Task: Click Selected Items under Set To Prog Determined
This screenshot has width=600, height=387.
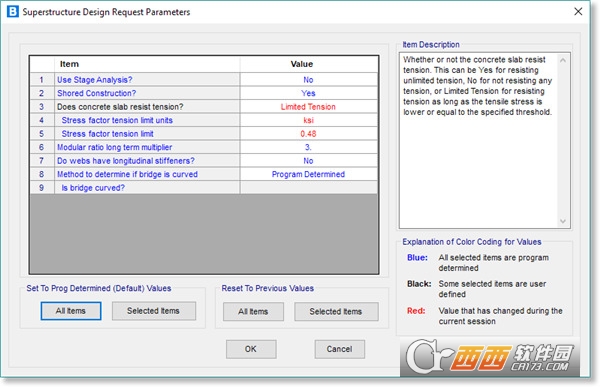Action: [x=154, y=311]
